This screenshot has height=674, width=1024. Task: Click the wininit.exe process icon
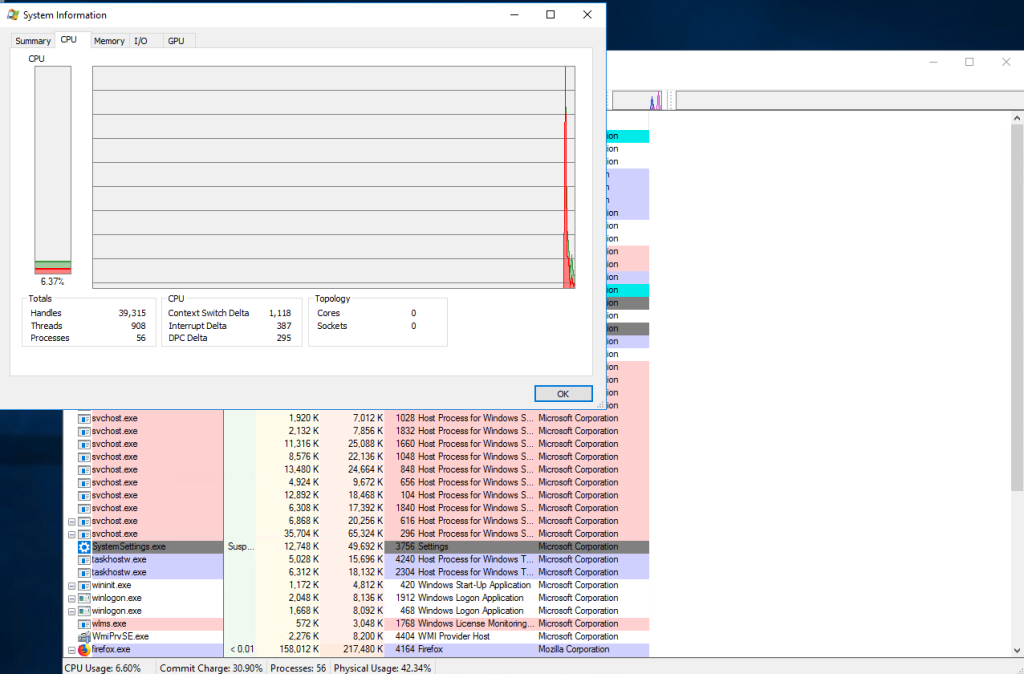tap(84, 585)
